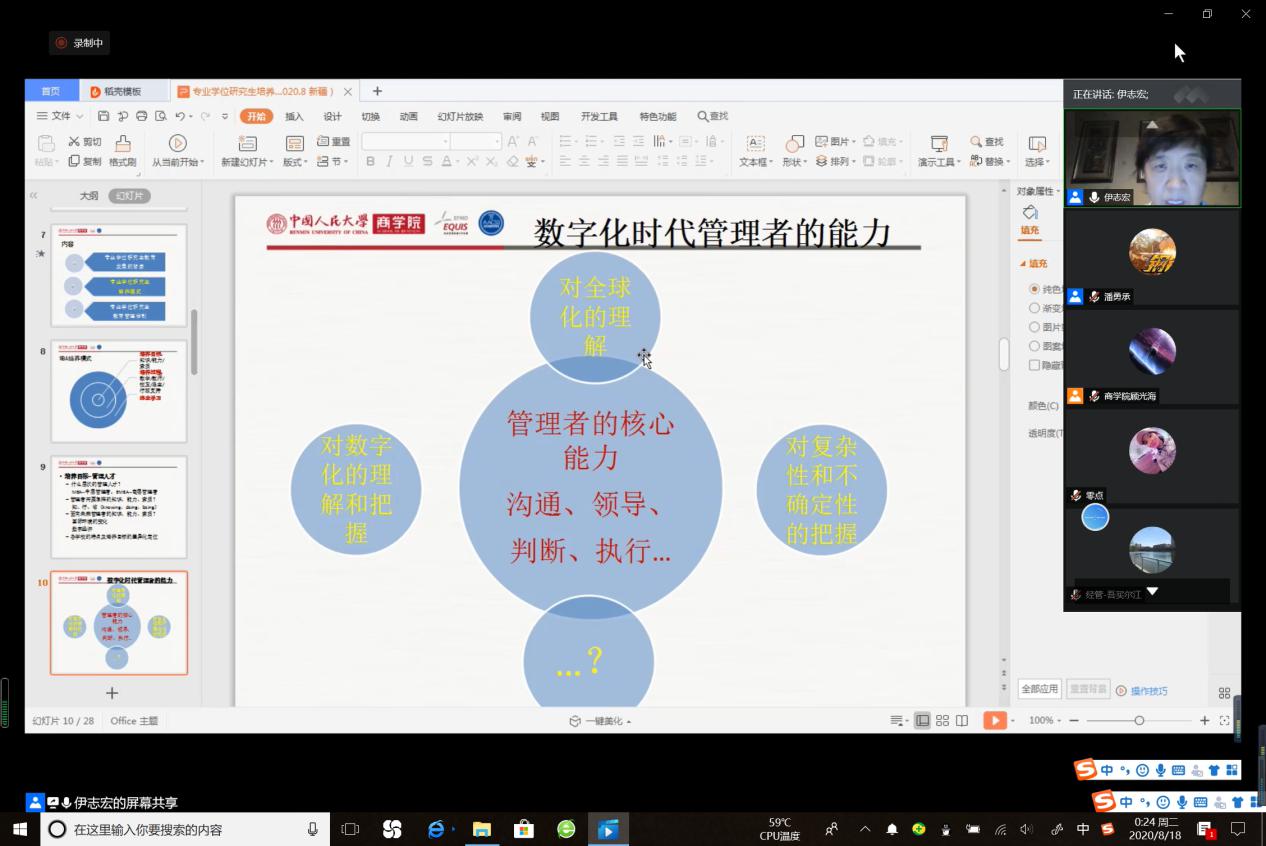Insert a 文本框 text box
1266x846 pixels.
[x=755, y=144]
